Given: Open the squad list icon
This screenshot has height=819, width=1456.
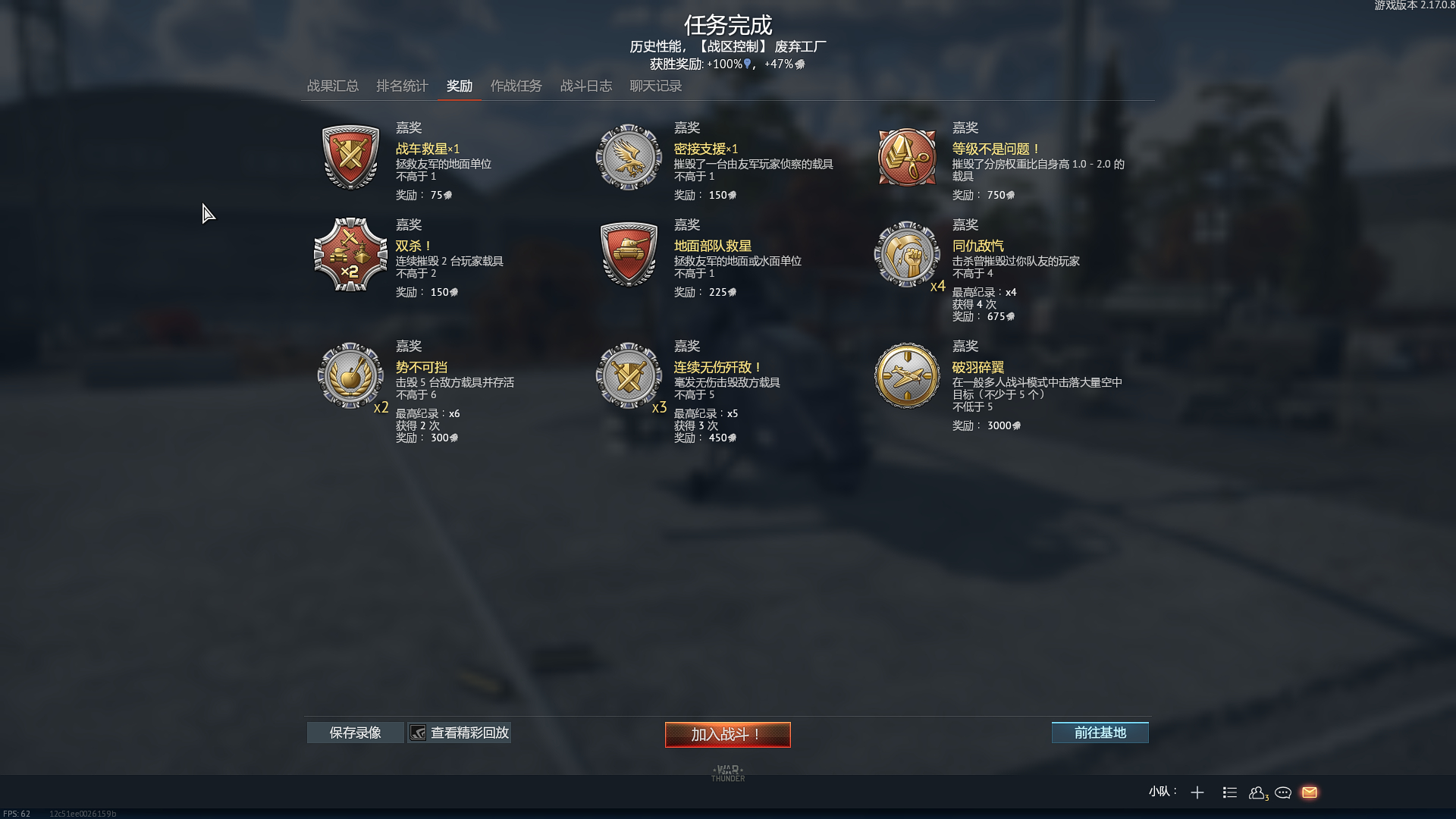Looking at the screenshot, I should 1230,792.
